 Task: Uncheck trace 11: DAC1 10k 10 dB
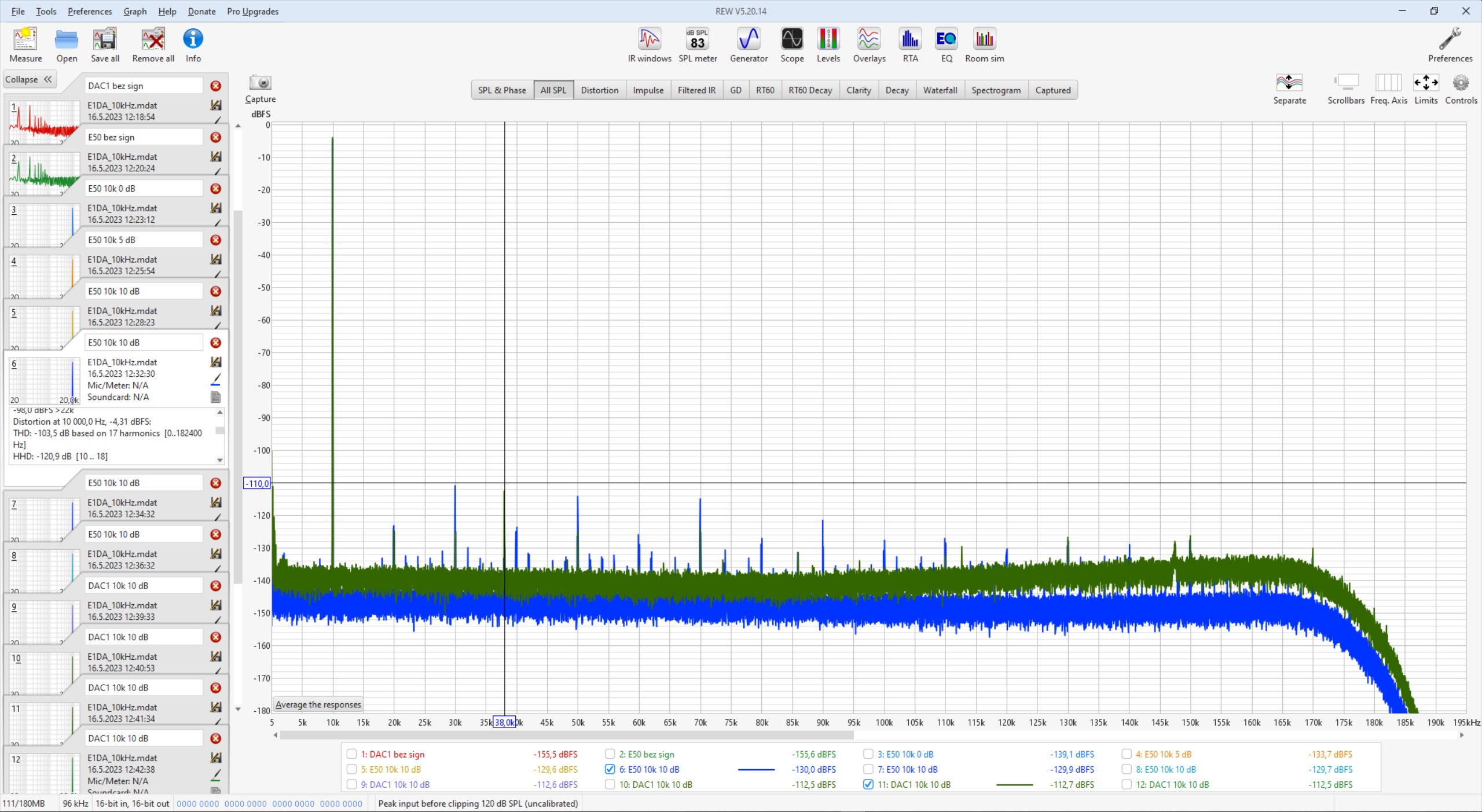[x=868, y=784]
